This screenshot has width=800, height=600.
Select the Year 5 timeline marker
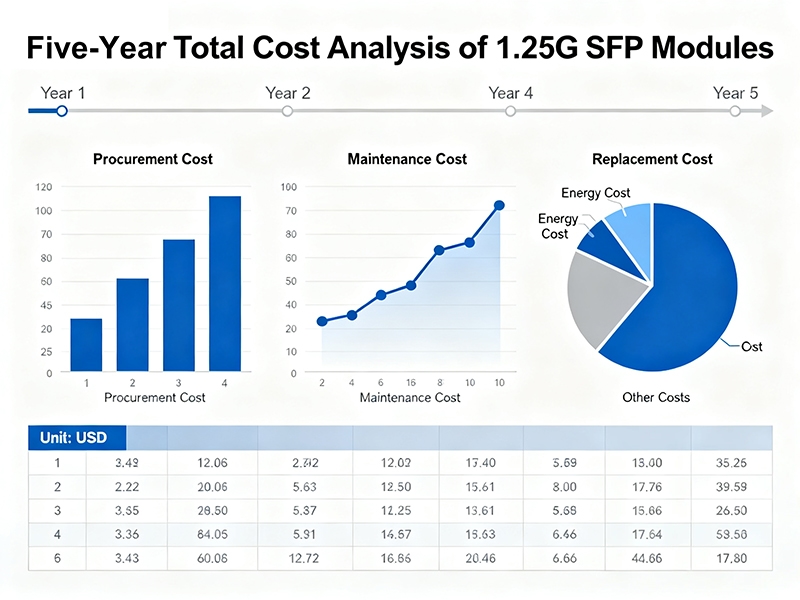tap(735, 111)
